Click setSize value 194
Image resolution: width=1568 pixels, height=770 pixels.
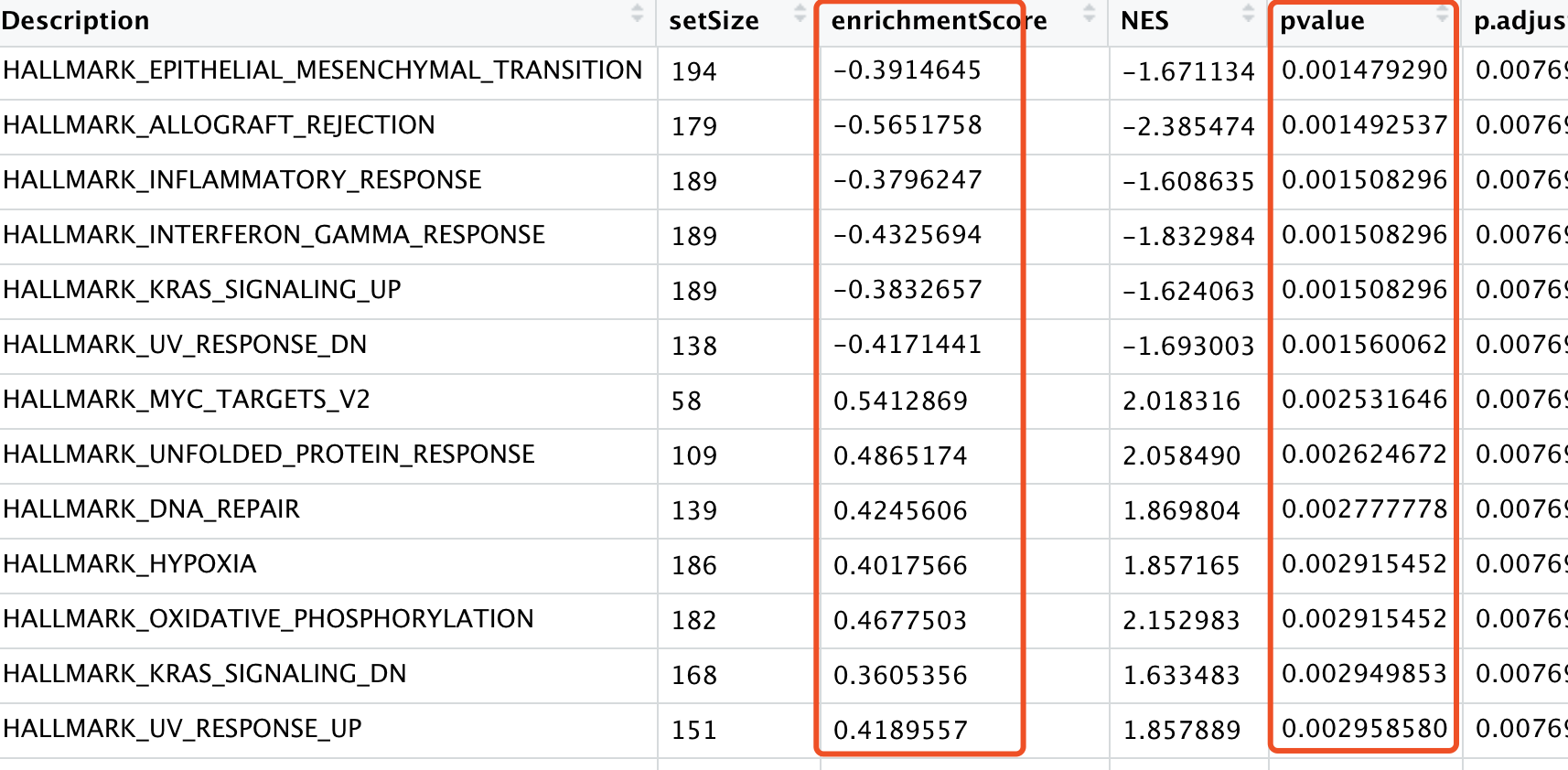pos(694,71)
